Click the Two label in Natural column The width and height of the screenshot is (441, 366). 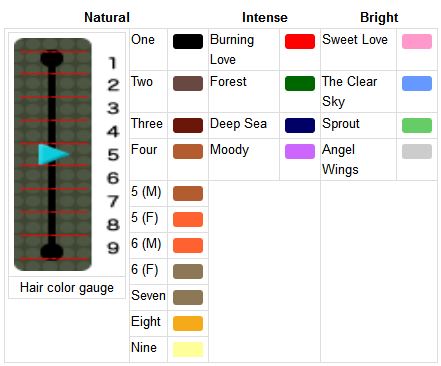click(142, 82)
